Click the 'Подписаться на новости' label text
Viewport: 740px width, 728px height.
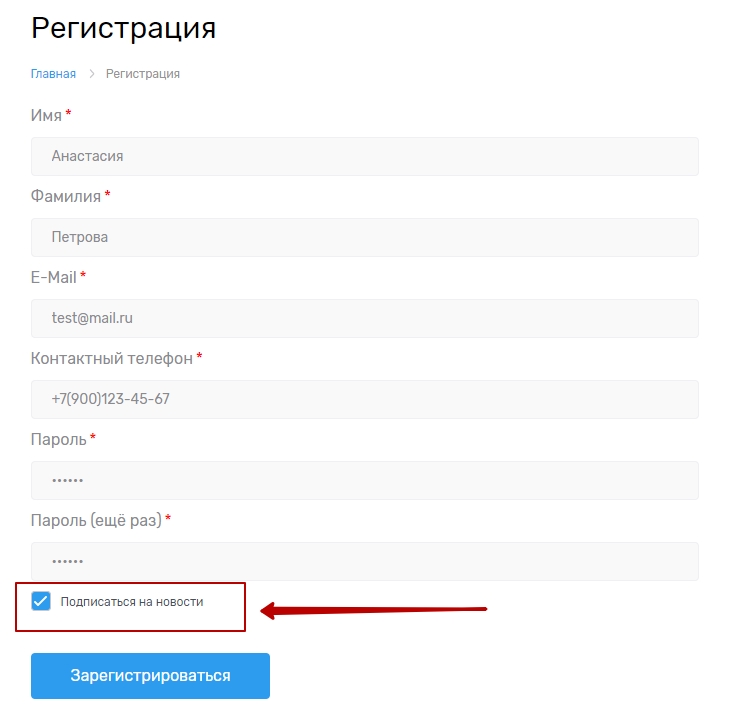[x=131, y=602]
